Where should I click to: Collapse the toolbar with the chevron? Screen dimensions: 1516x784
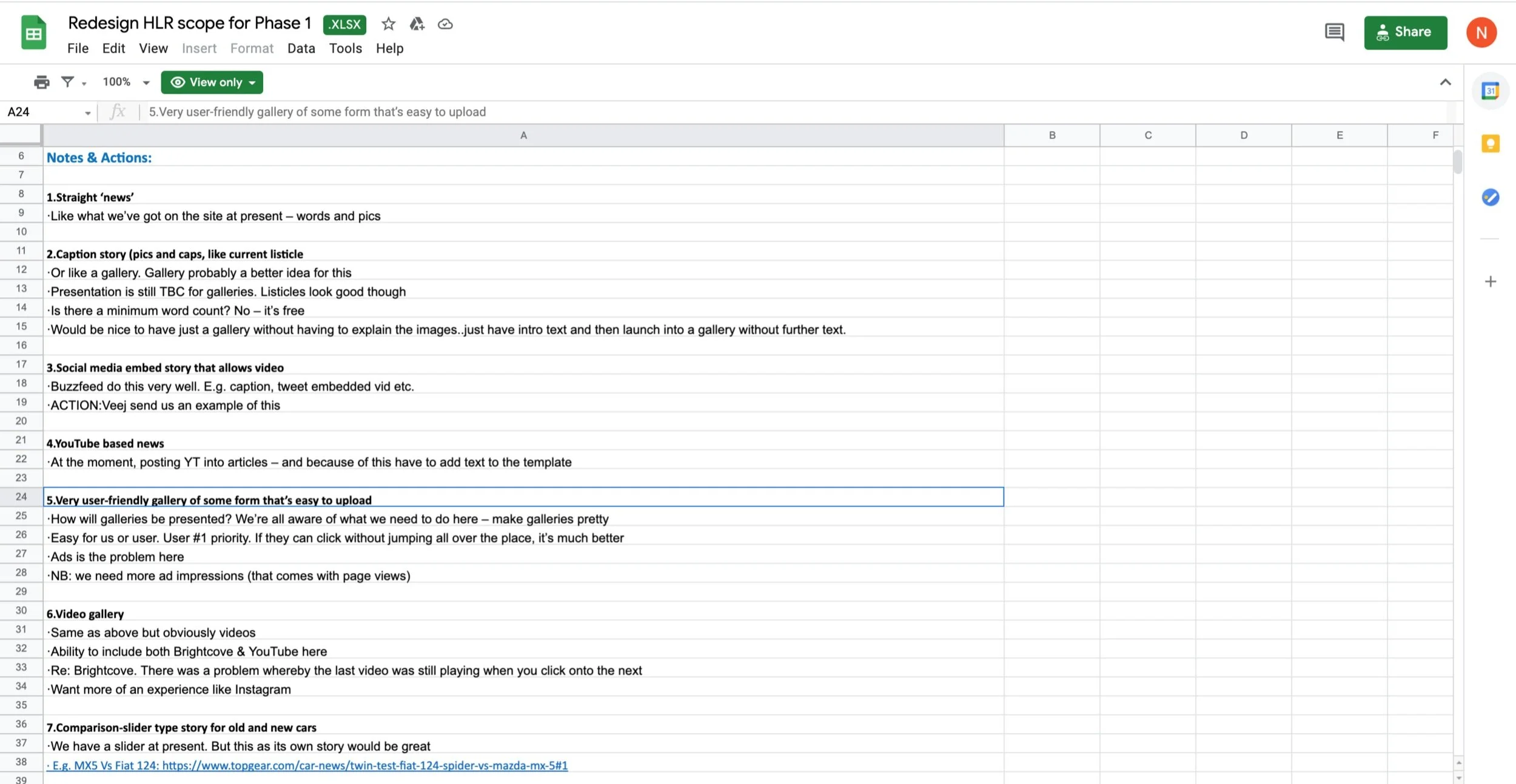tap(1445, 82)
